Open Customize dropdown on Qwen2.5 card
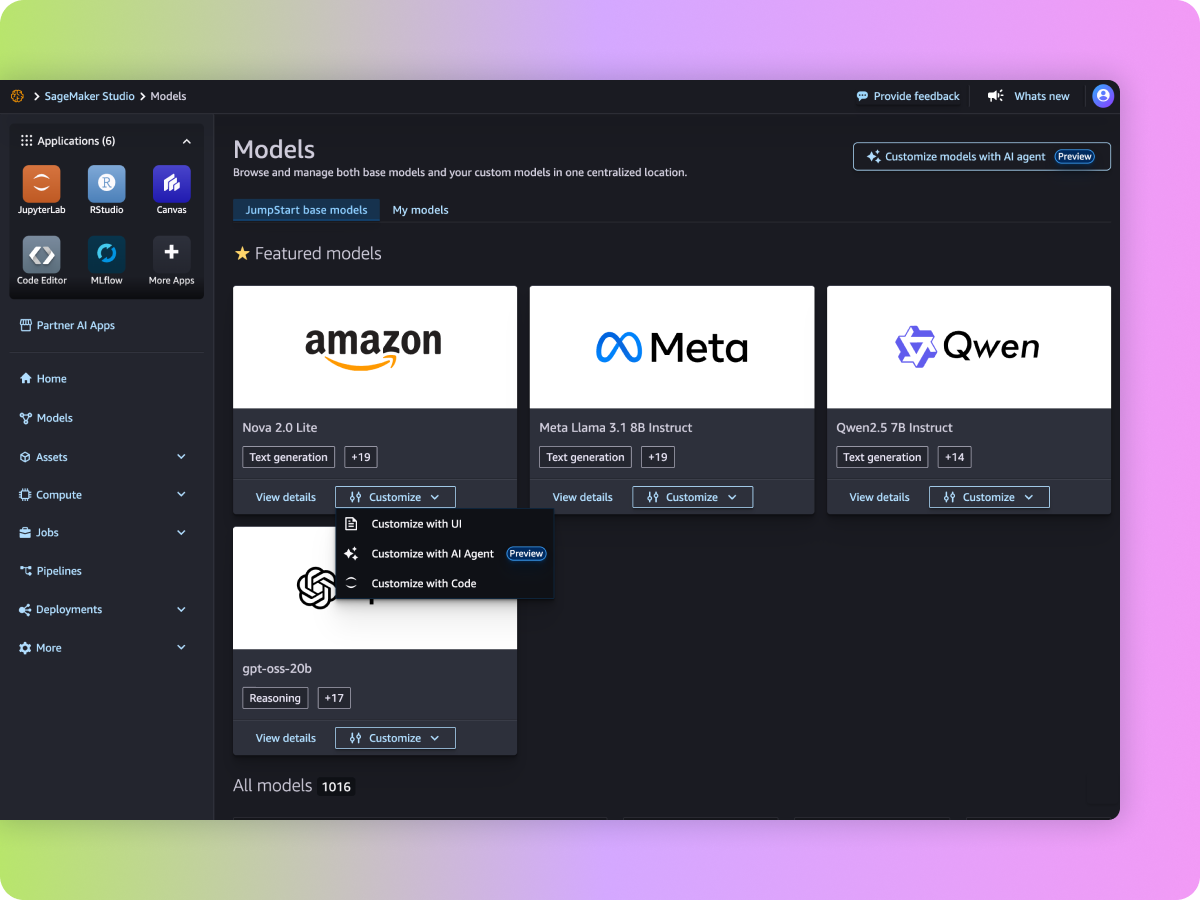 coord(988,497)
